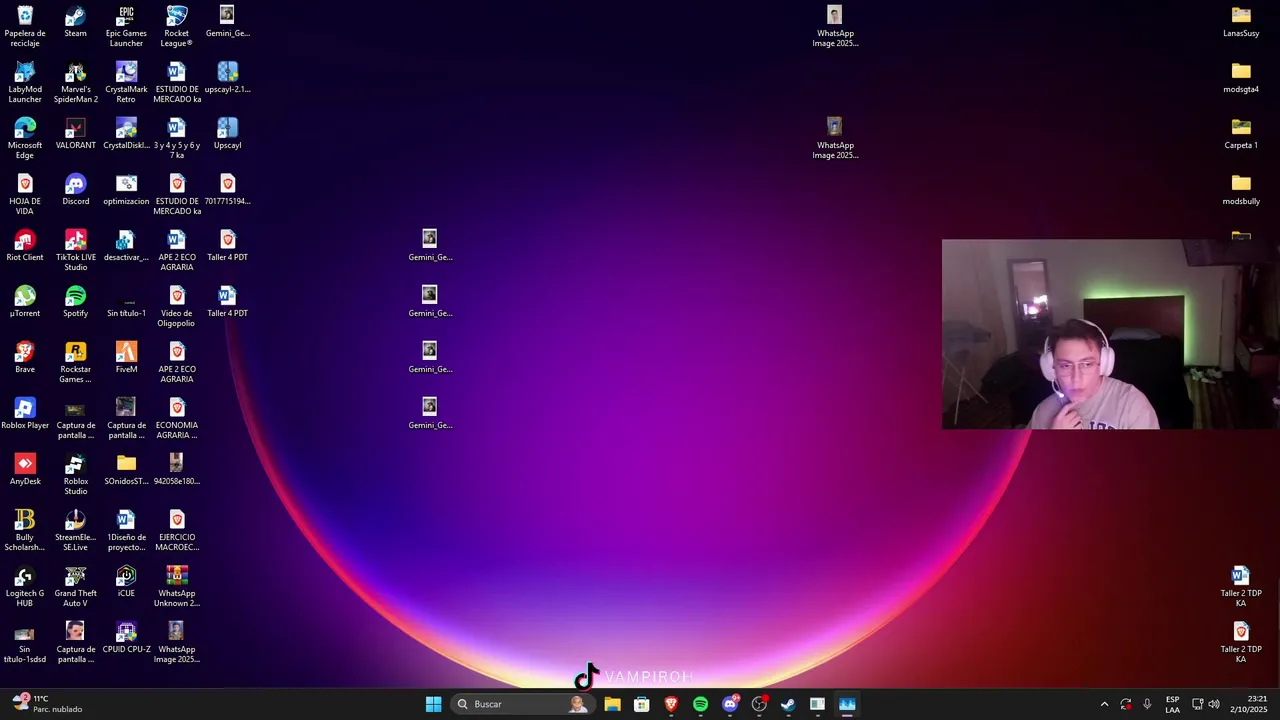Select the Riot Client shortcut

point(25,246)
